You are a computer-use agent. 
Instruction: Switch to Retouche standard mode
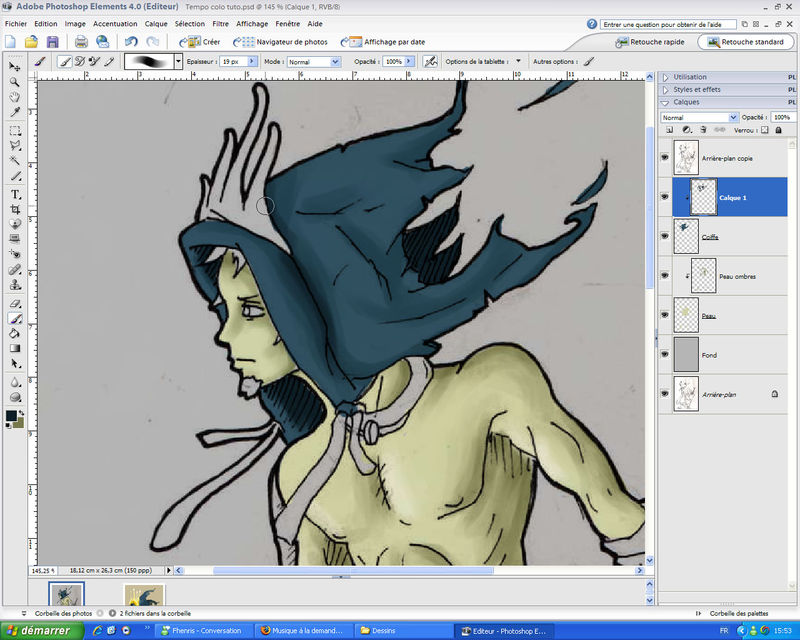click(x=745, y=42)
